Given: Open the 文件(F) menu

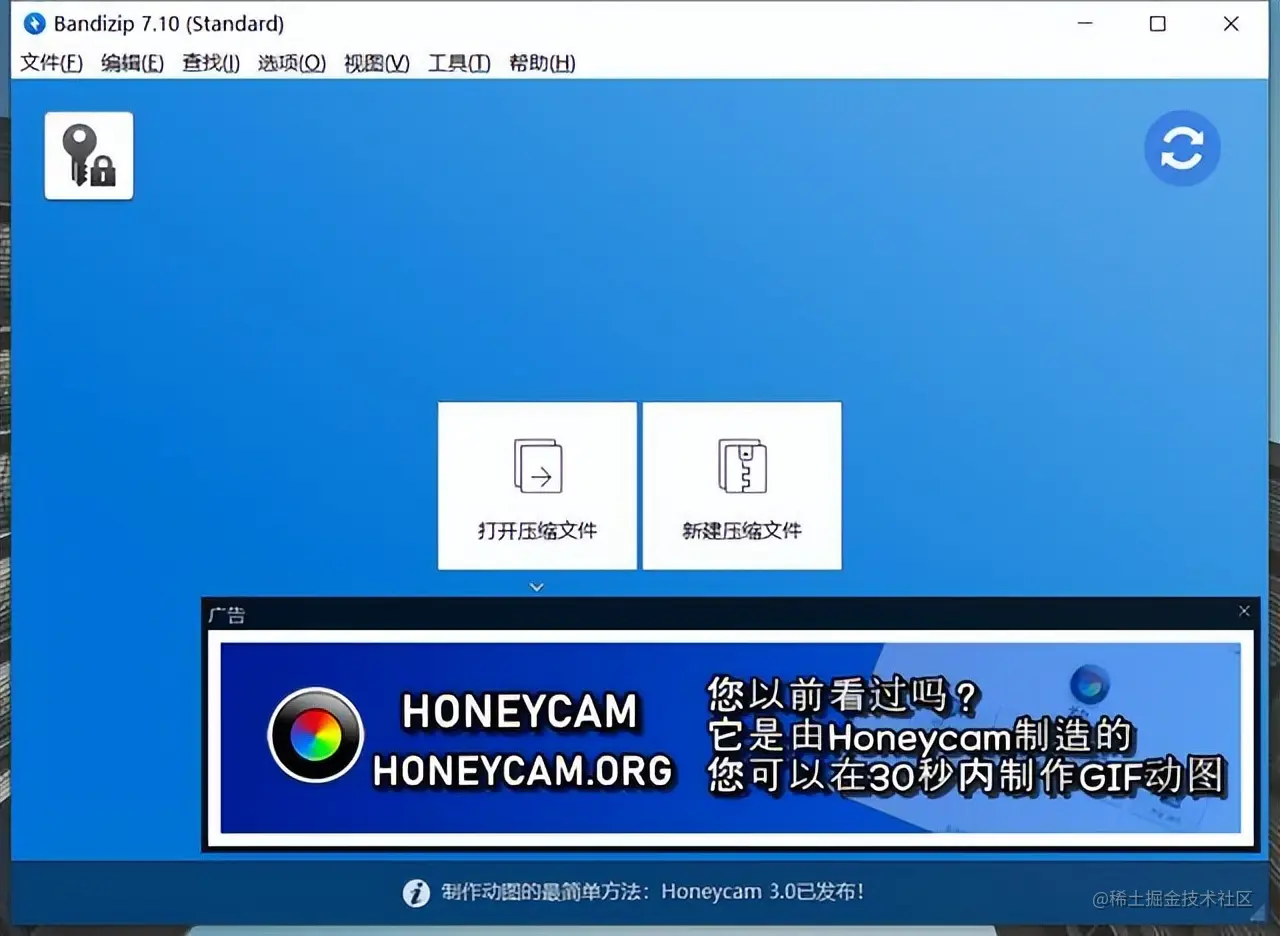Looking at the screenshot, I should point(52,63).
